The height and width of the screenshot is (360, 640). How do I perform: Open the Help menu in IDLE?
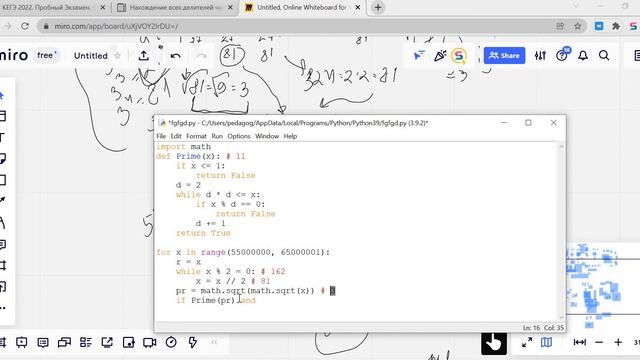(290, 136)
